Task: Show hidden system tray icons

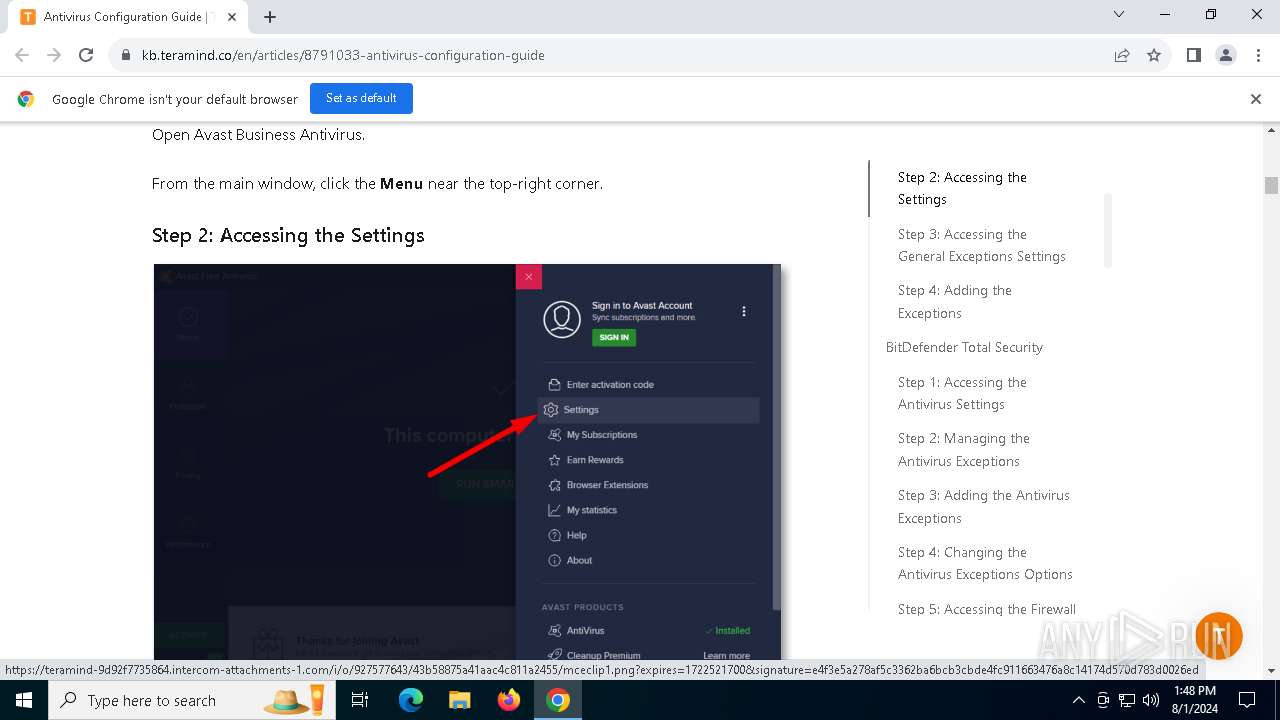Action: tap(1078, 700)
